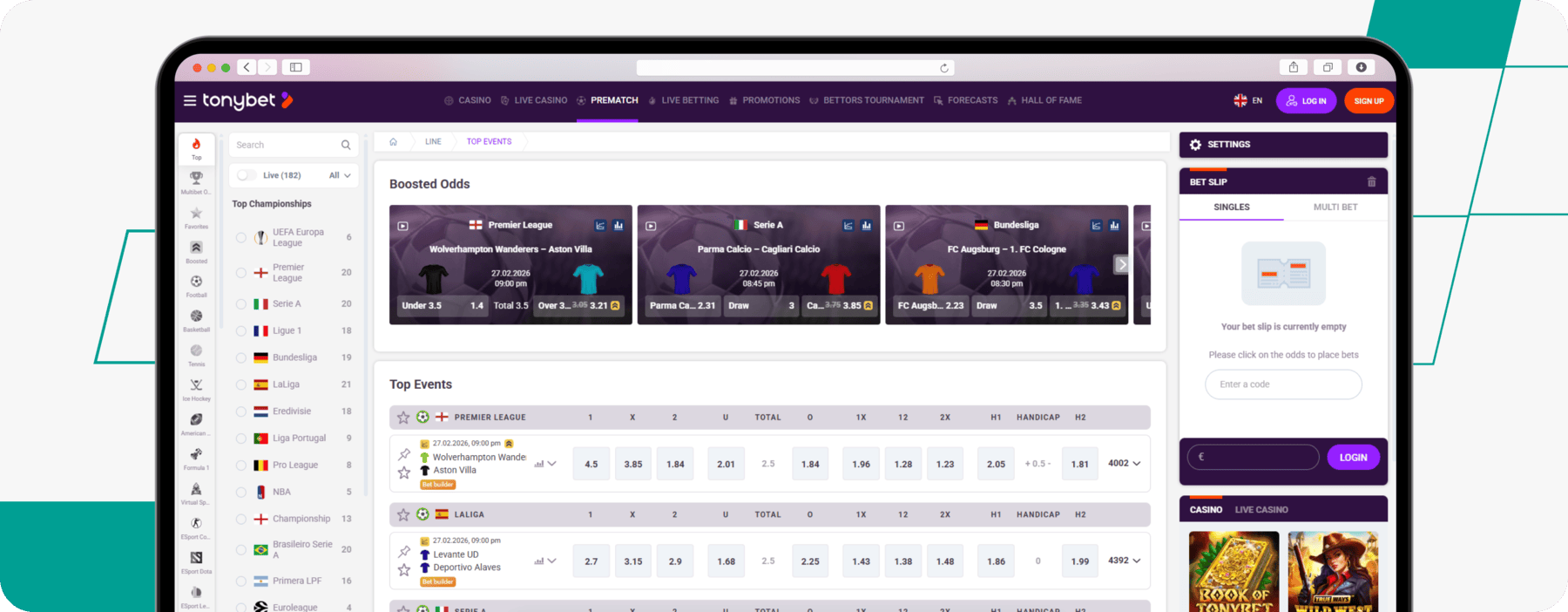The height and width of the screenshot is (612, 1568).
Task: Go to home icon in breadcrumb
Action: click(393, 141)
